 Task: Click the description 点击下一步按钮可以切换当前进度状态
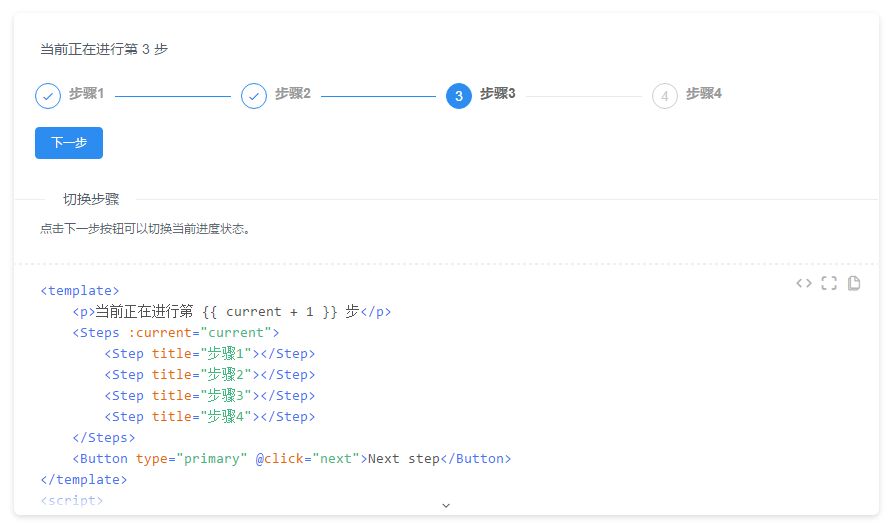pos(145,229)
